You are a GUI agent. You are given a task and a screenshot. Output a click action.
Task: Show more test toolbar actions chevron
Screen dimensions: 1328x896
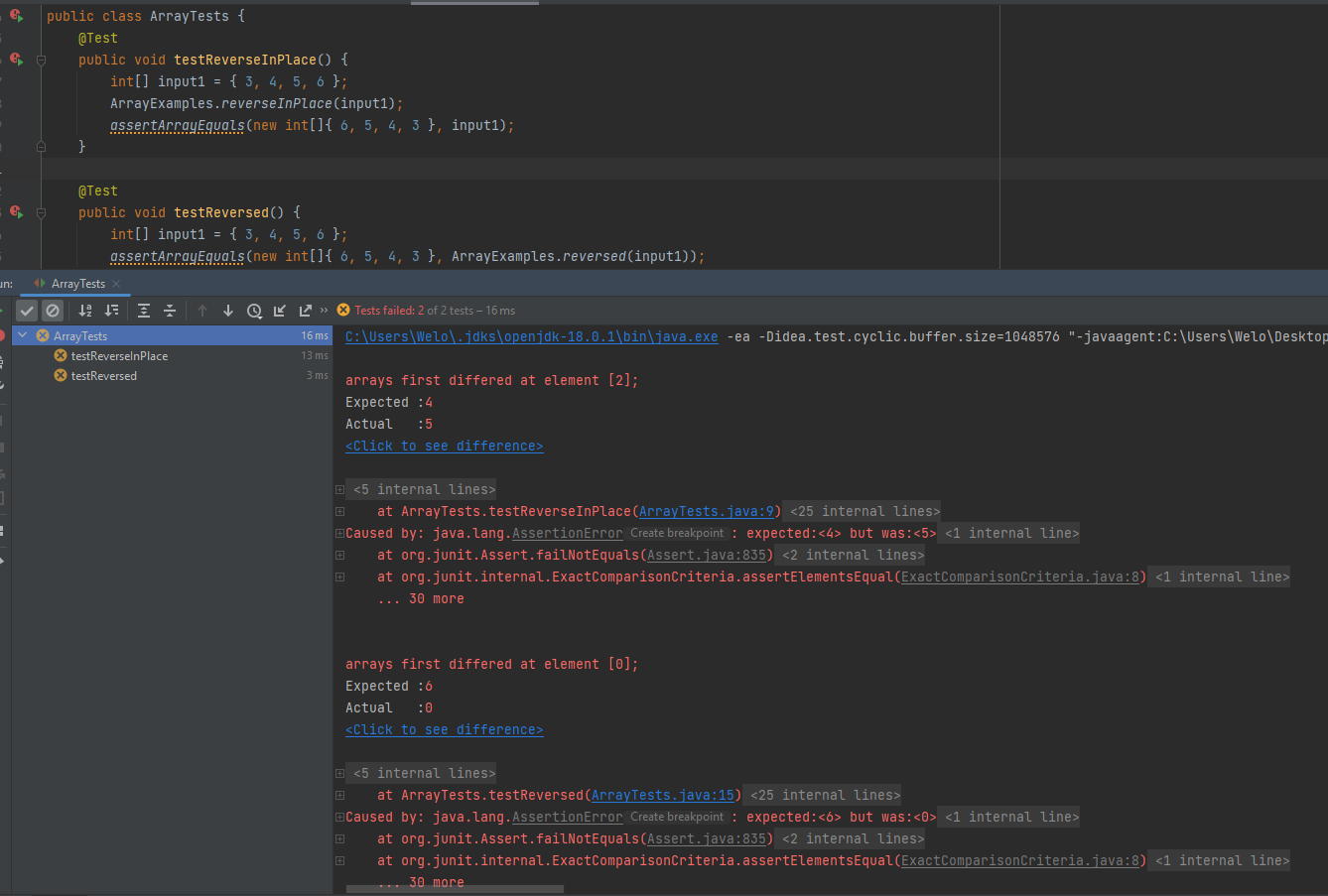point(324,311)
